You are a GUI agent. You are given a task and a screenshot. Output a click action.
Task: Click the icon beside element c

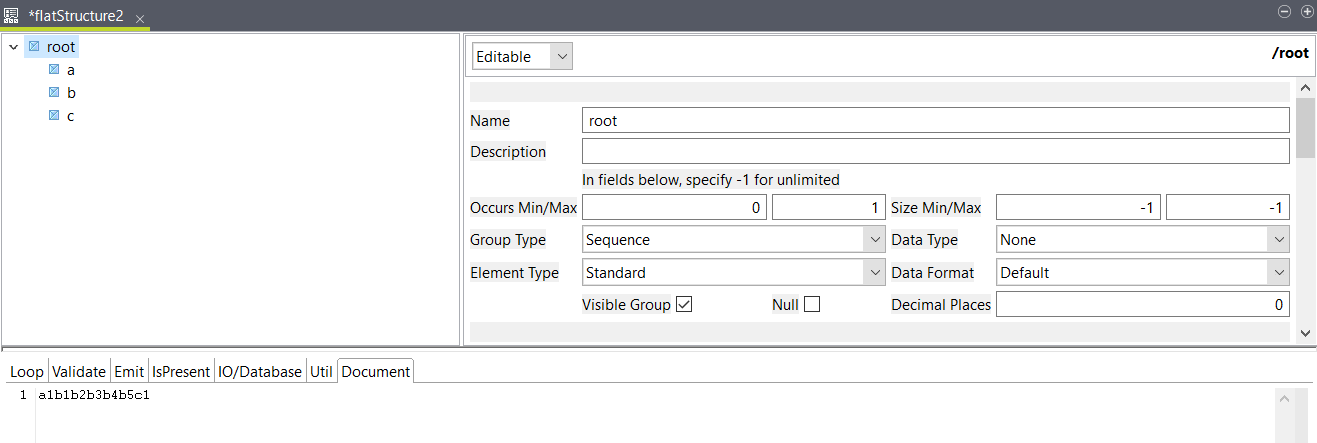click(54, 116)
